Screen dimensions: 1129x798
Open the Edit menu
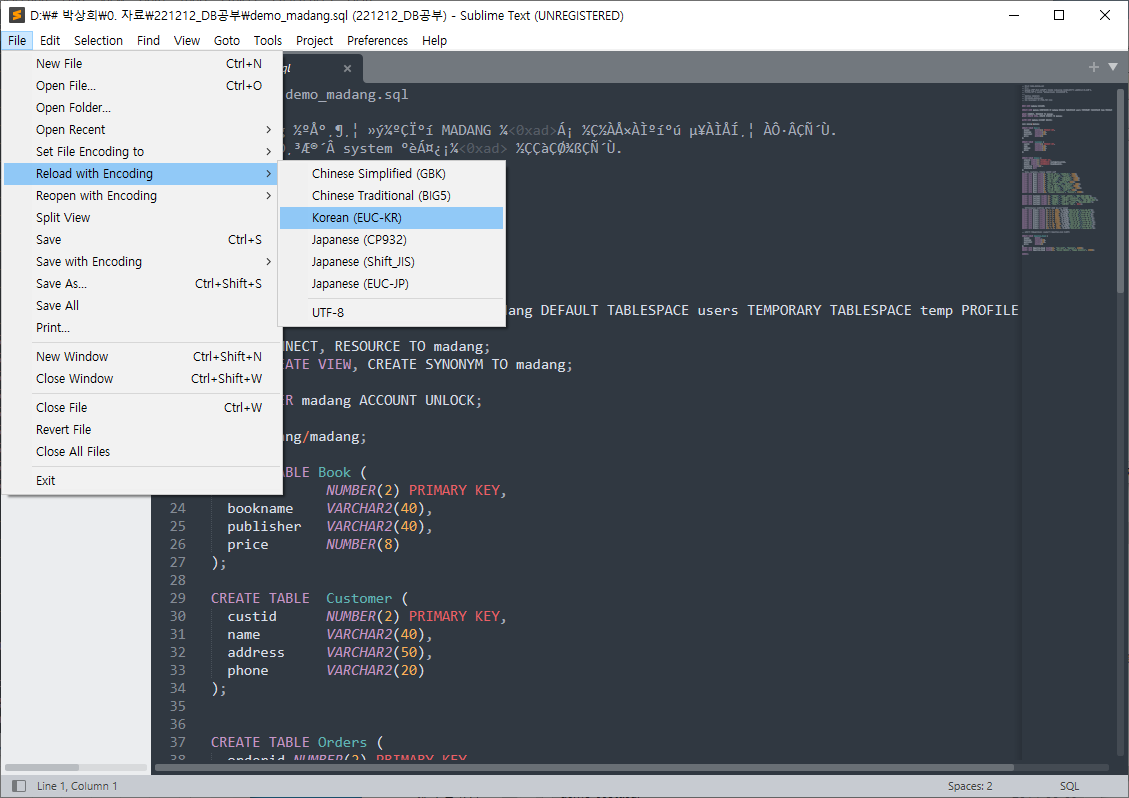pos(50,40)
